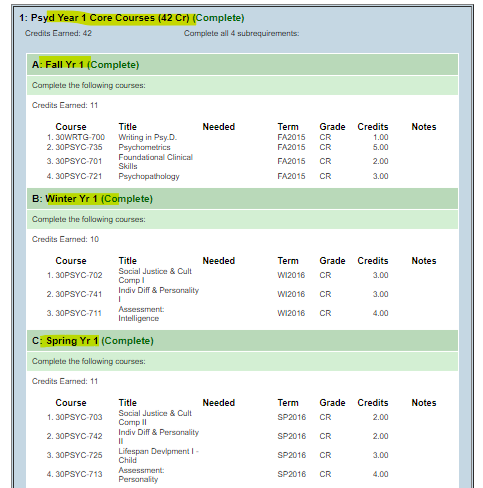The width and height of the screenshot is (483, 488).
Task: Click course code 30PSYC-713
Action: [79, 474]
